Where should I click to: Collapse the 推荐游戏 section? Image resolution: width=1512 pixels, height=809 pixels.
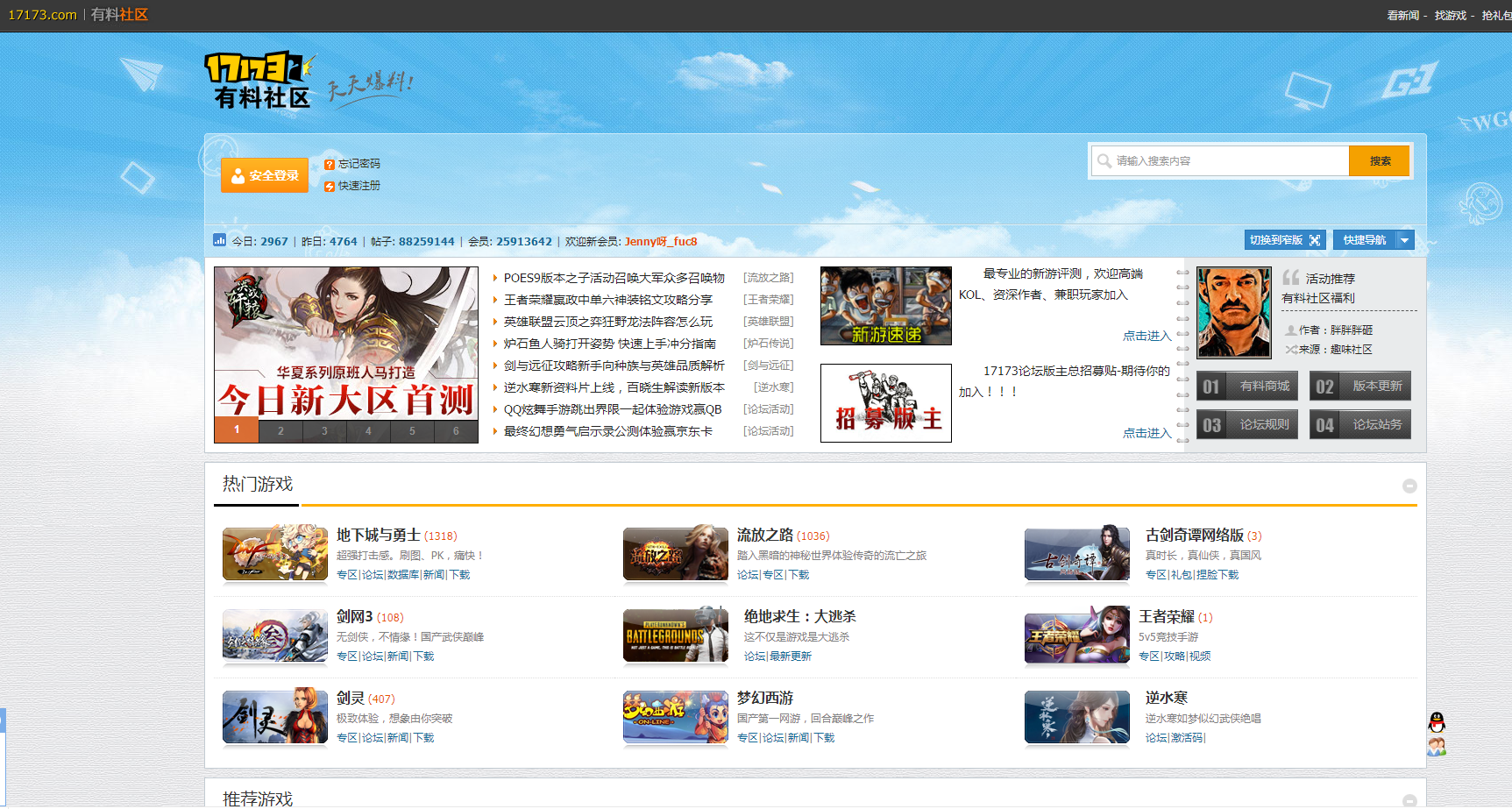pyautogui.click(x=1409, y=799)
